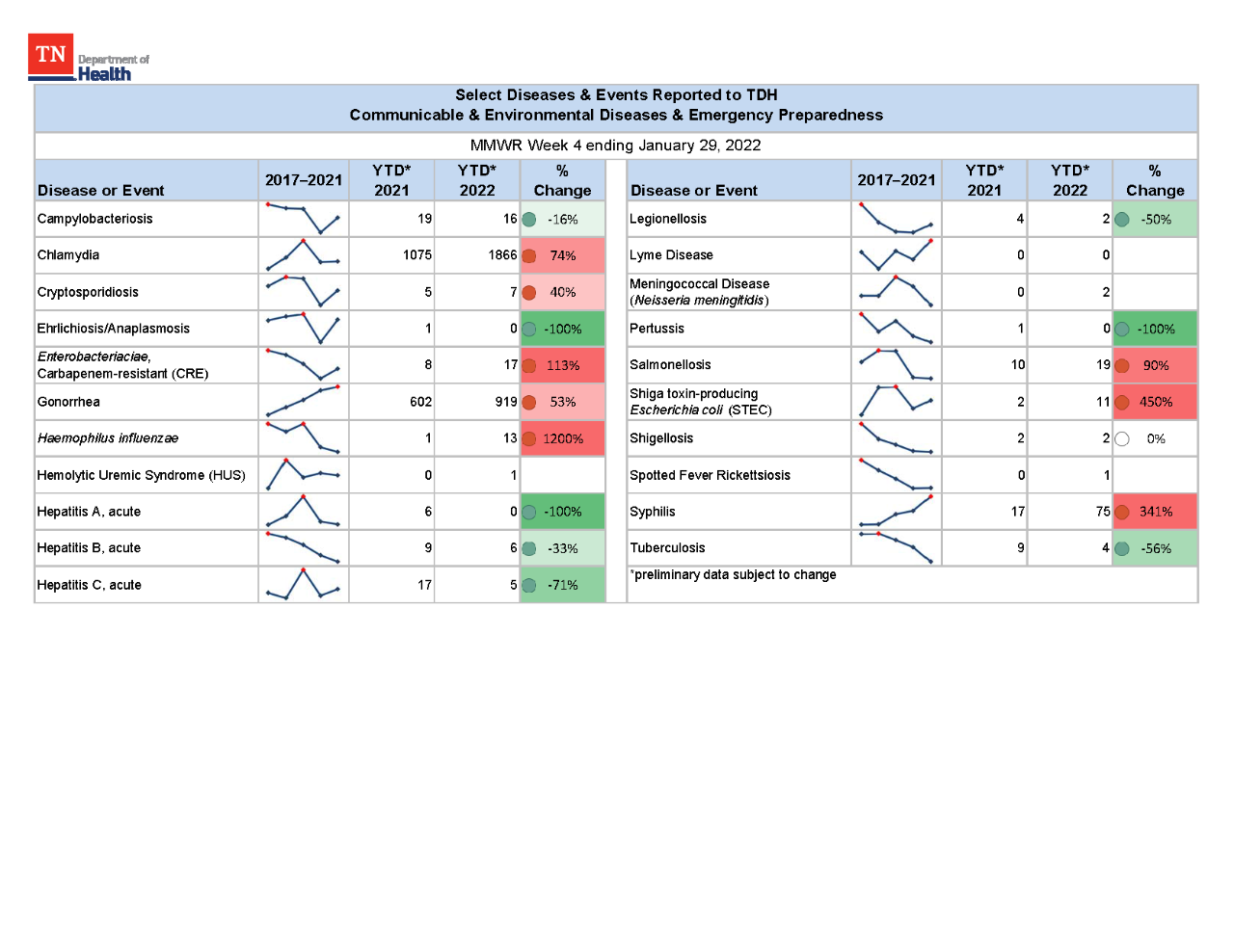This screenshot has height=952, width=1234.
Task: Select the Syphilis 2017–2021 trend sparkline
Action: [896, 511]
